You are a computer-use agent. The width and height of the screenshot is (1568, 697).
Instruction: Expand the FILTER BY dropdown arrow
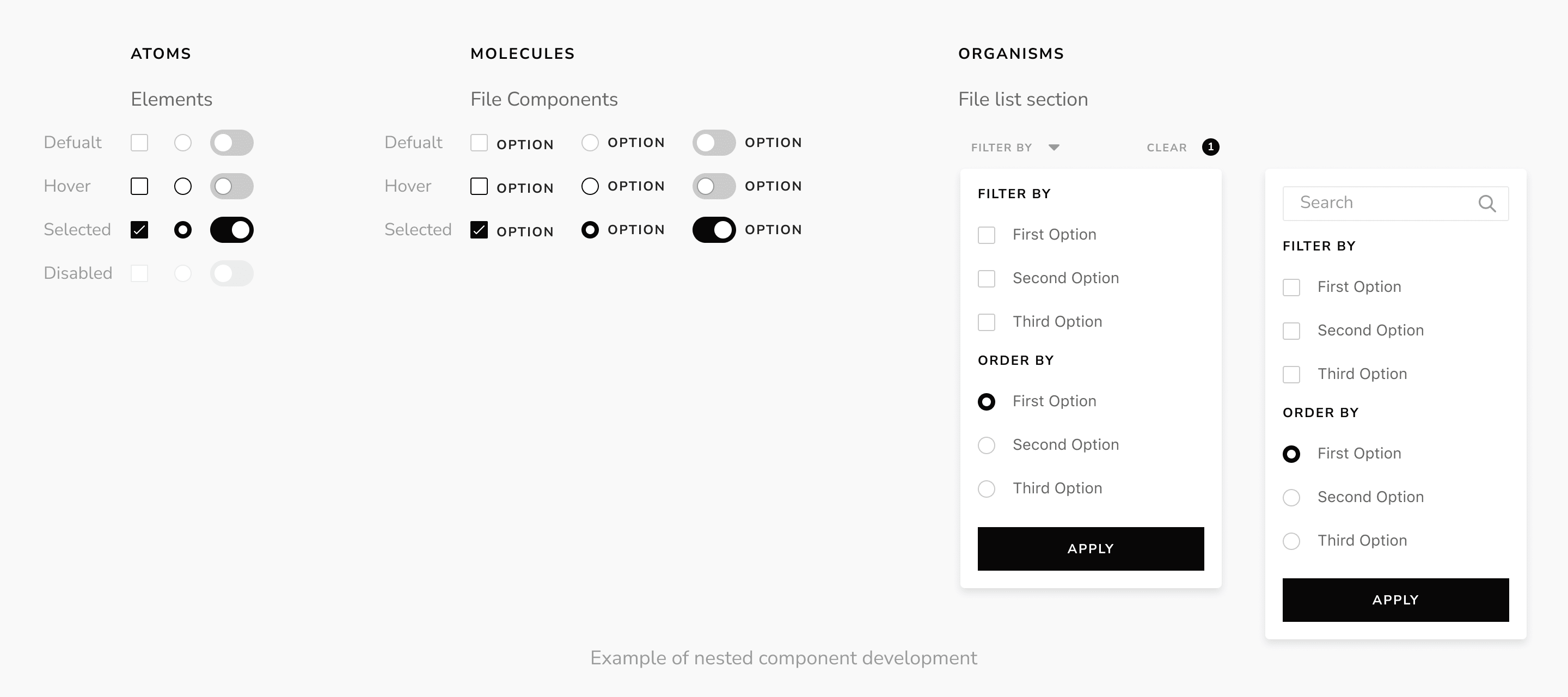(1054, 148)
